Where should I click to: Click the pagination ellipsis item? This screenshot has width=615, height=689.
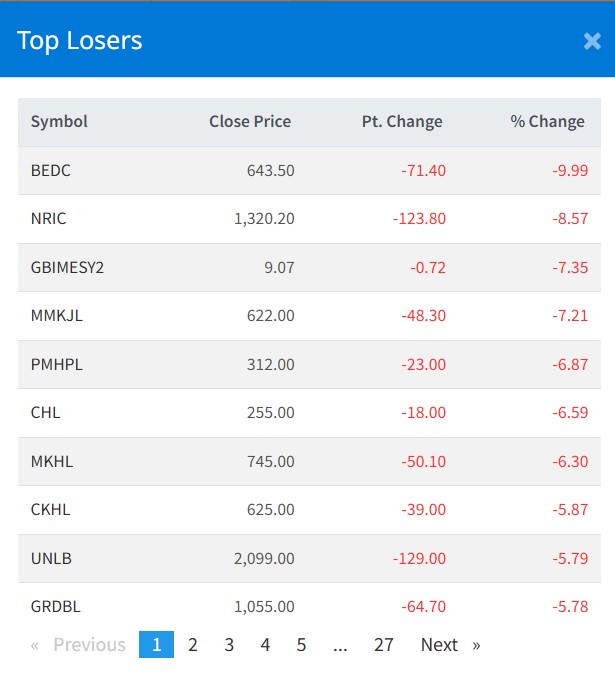pyautogui.click(x=340, y=645)
